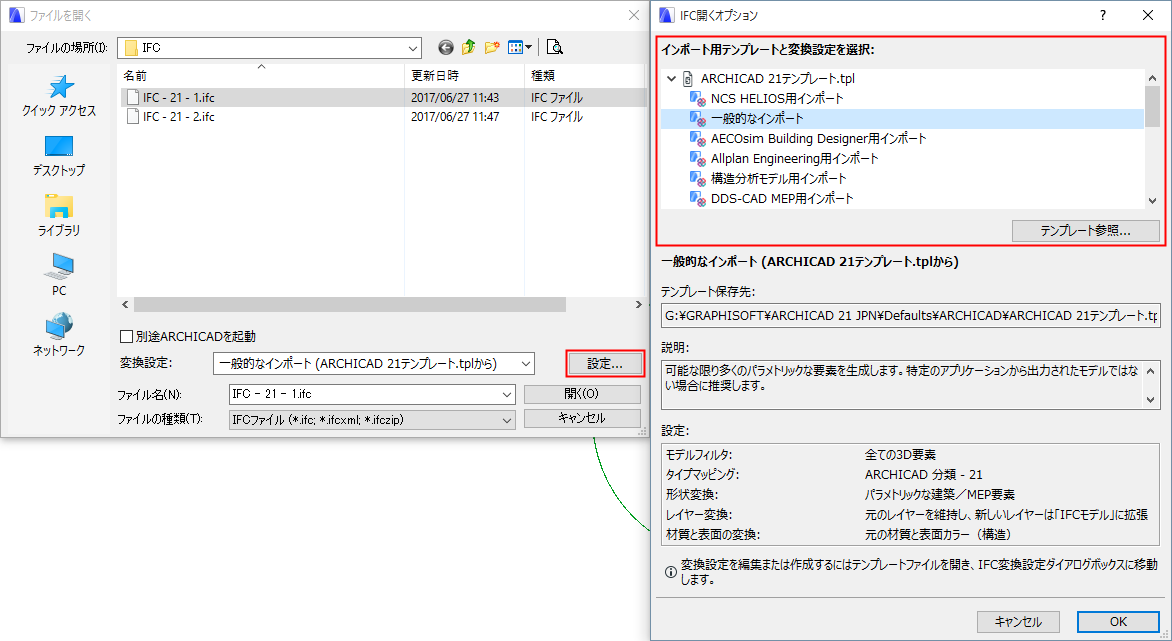Click the 構造分析モデル用インポート translator icon
1172x641 pixels.
pos(697,179)
